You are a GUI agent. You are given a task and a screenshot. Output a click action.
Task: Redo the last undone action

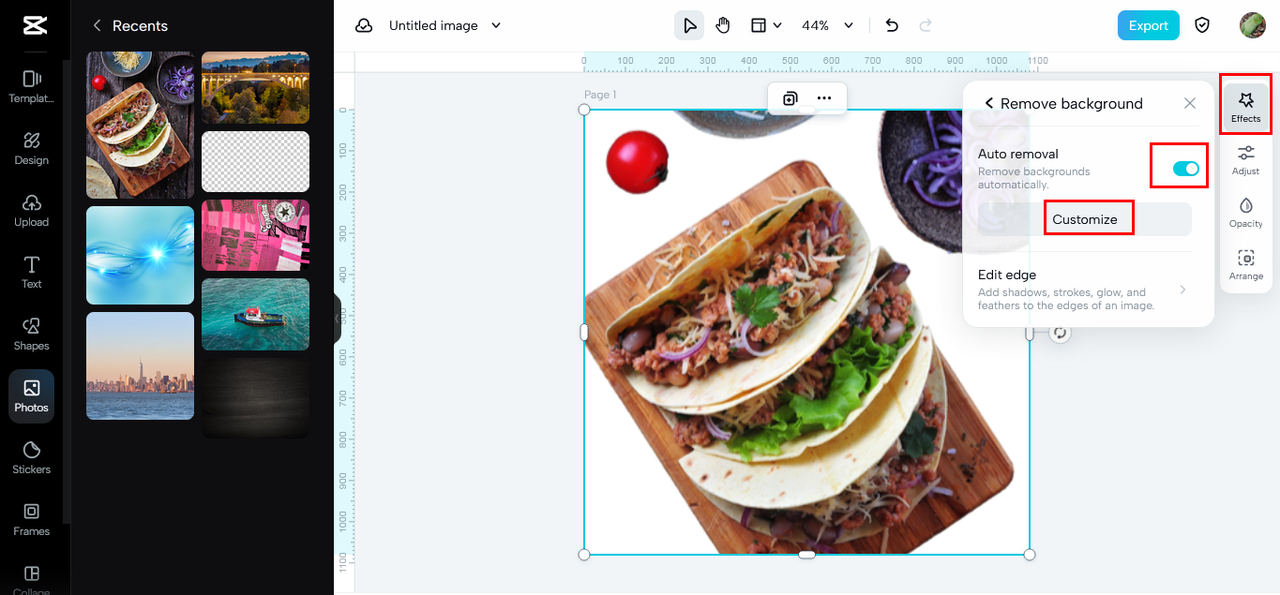(925, 26)
